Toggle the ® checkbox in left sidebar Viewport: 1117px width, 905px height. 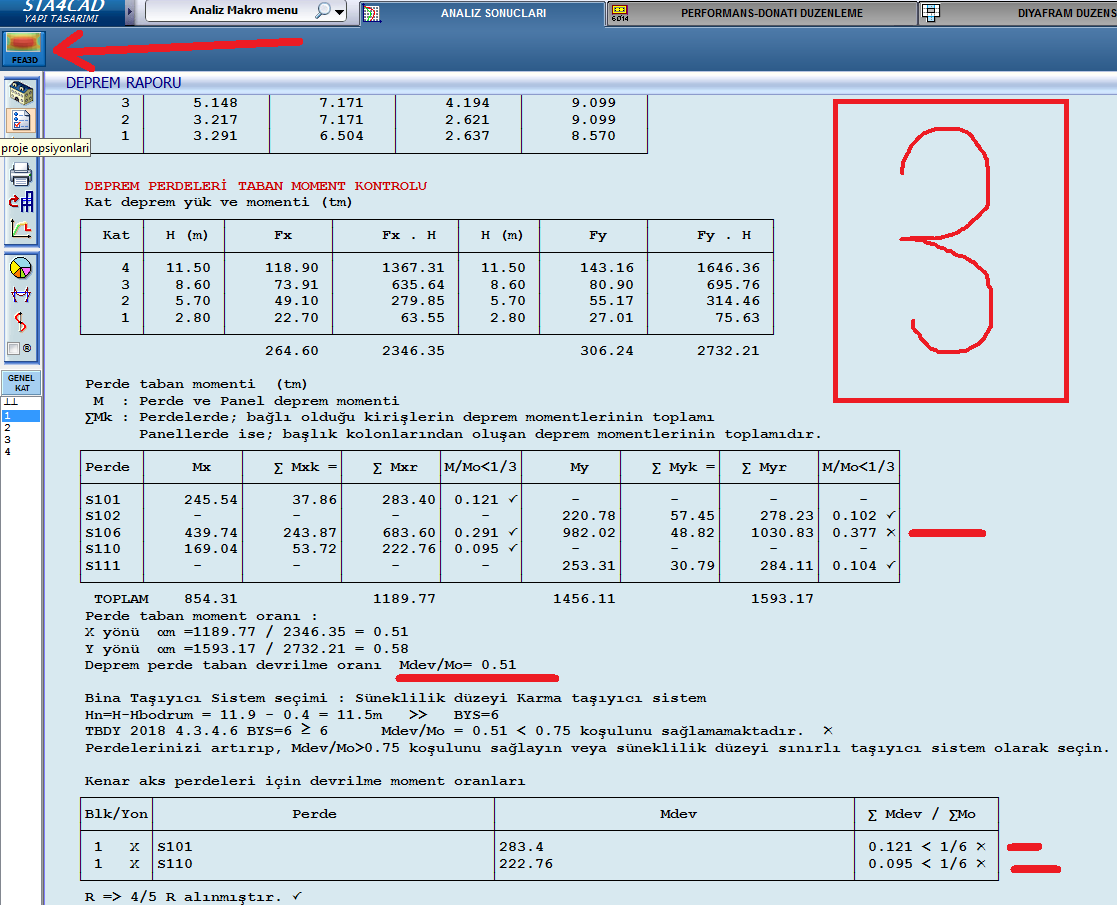[x=14, y=349]
